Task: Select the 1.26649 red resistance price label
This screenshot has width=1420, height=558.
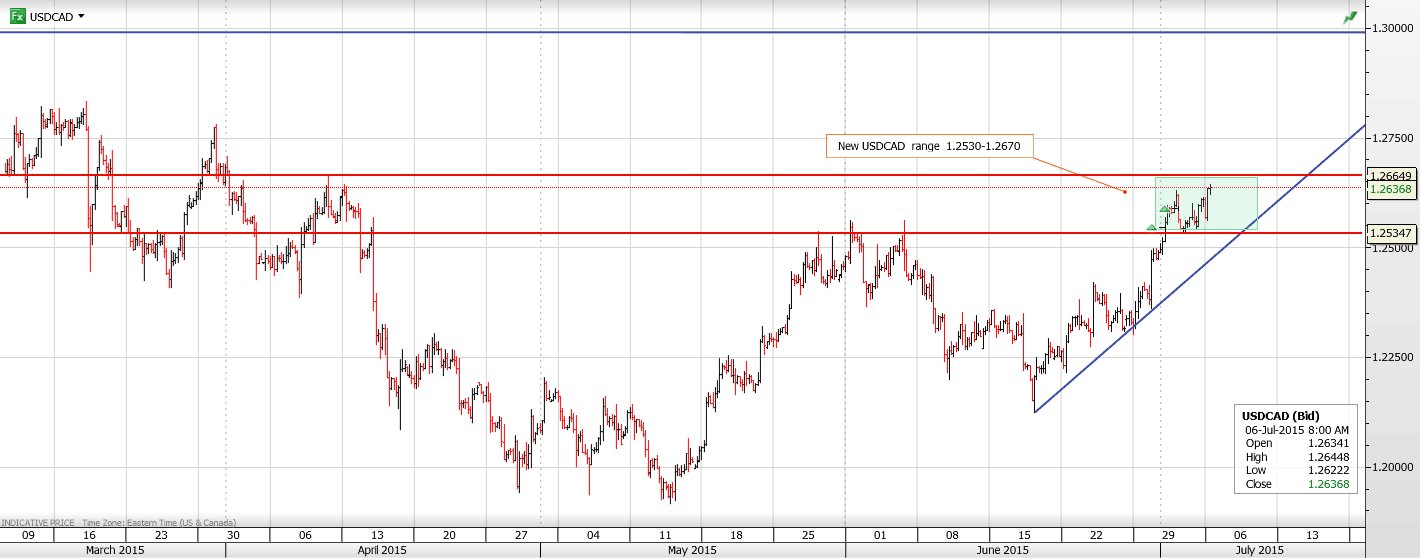Action: (x=1392, y=175)
